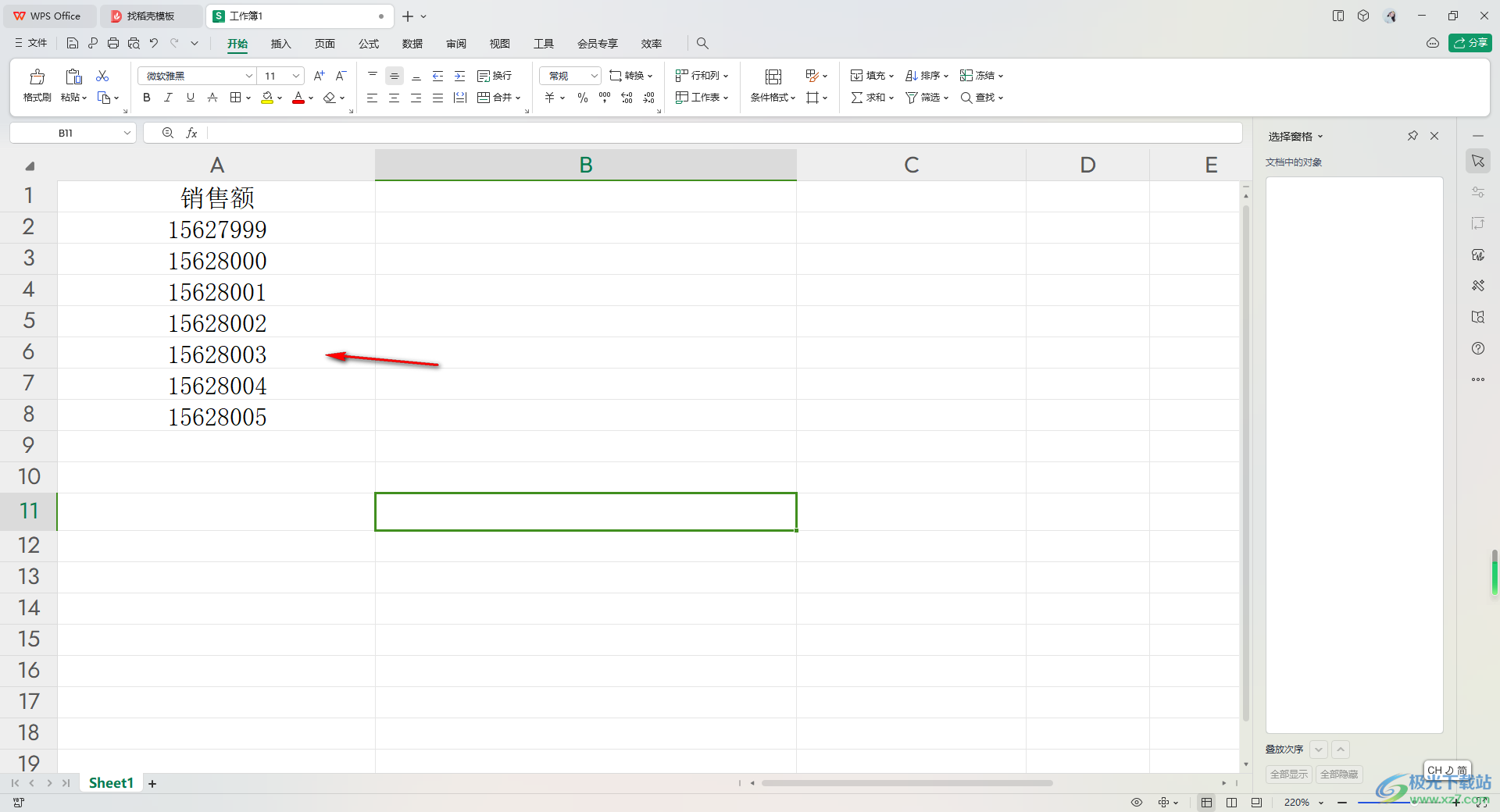Toggle horizontal center alignment
The image size is (1500, 812).
pyautogui.click(x=395, y=98)
